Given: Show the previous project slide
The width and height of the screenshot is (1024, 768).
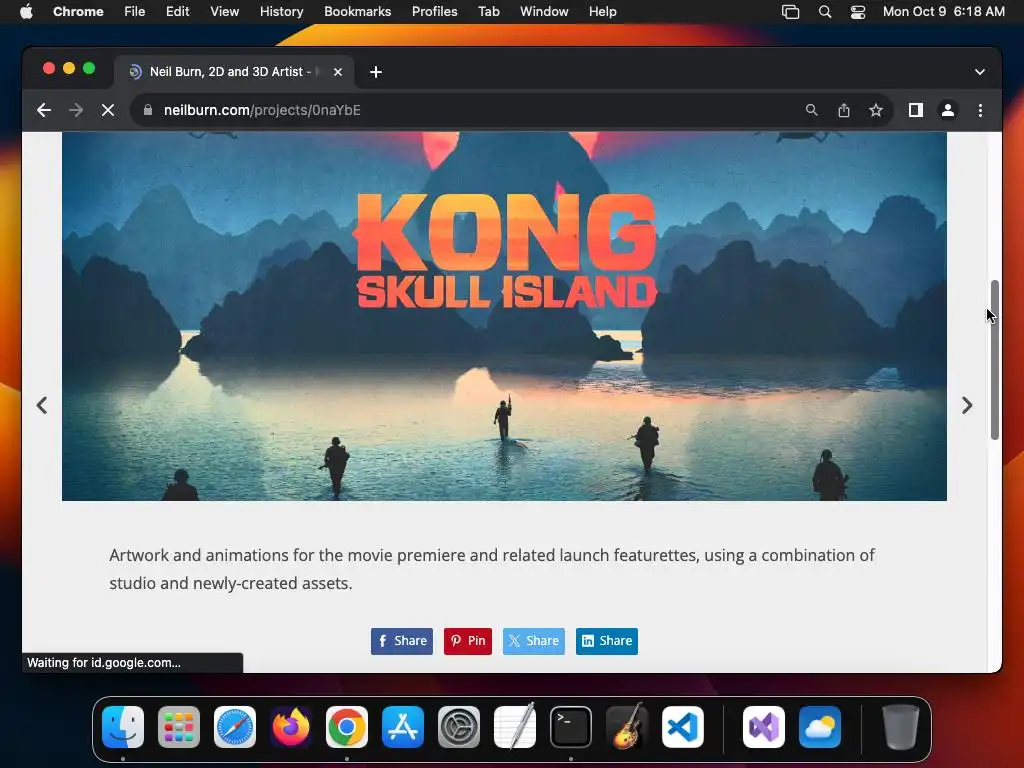Looking at the screenshot, I should pyautogui.click(x=42, y=406).
